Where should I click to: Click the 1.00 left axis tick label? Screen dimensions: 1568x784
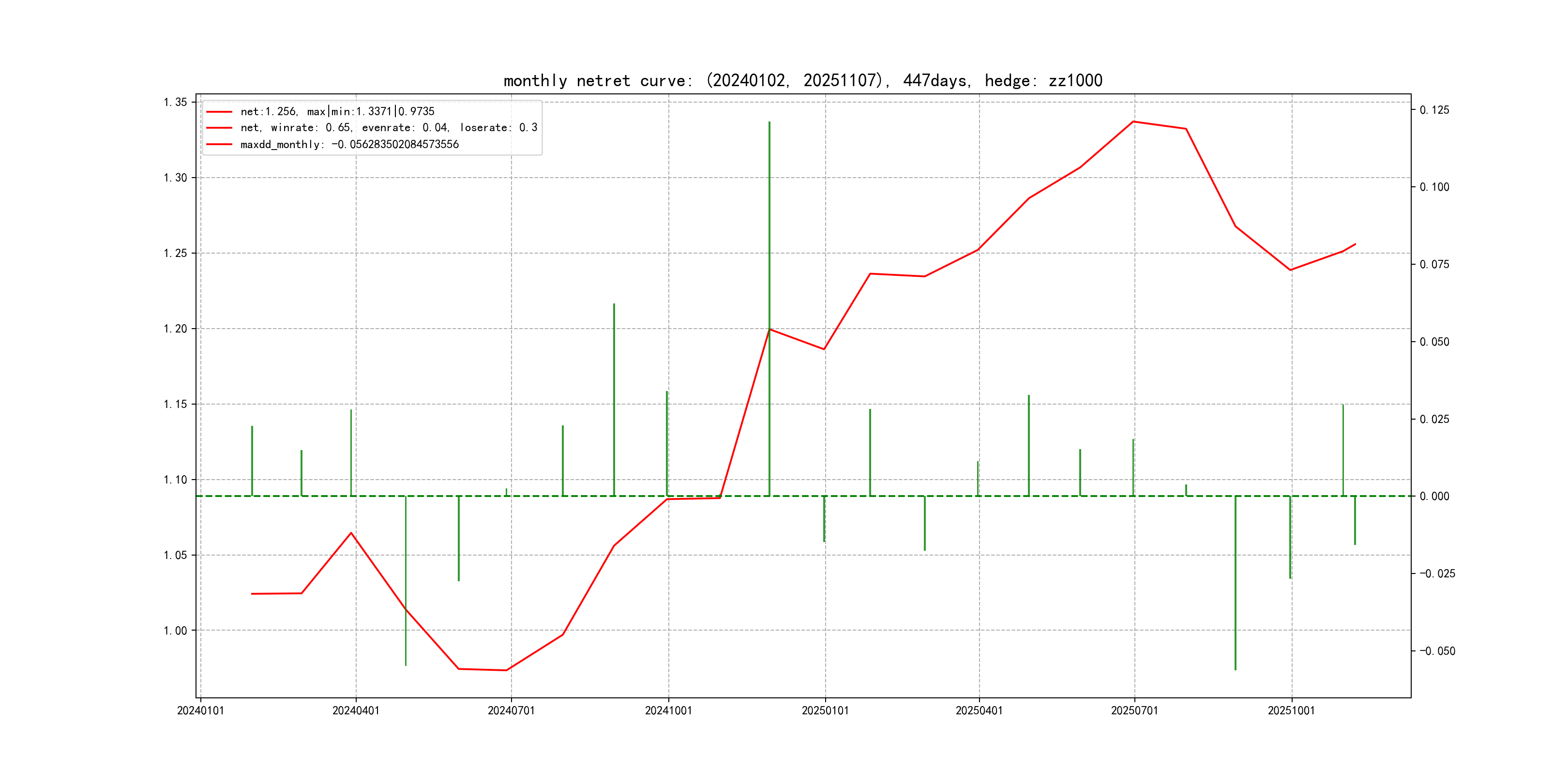tap(175, 631)
